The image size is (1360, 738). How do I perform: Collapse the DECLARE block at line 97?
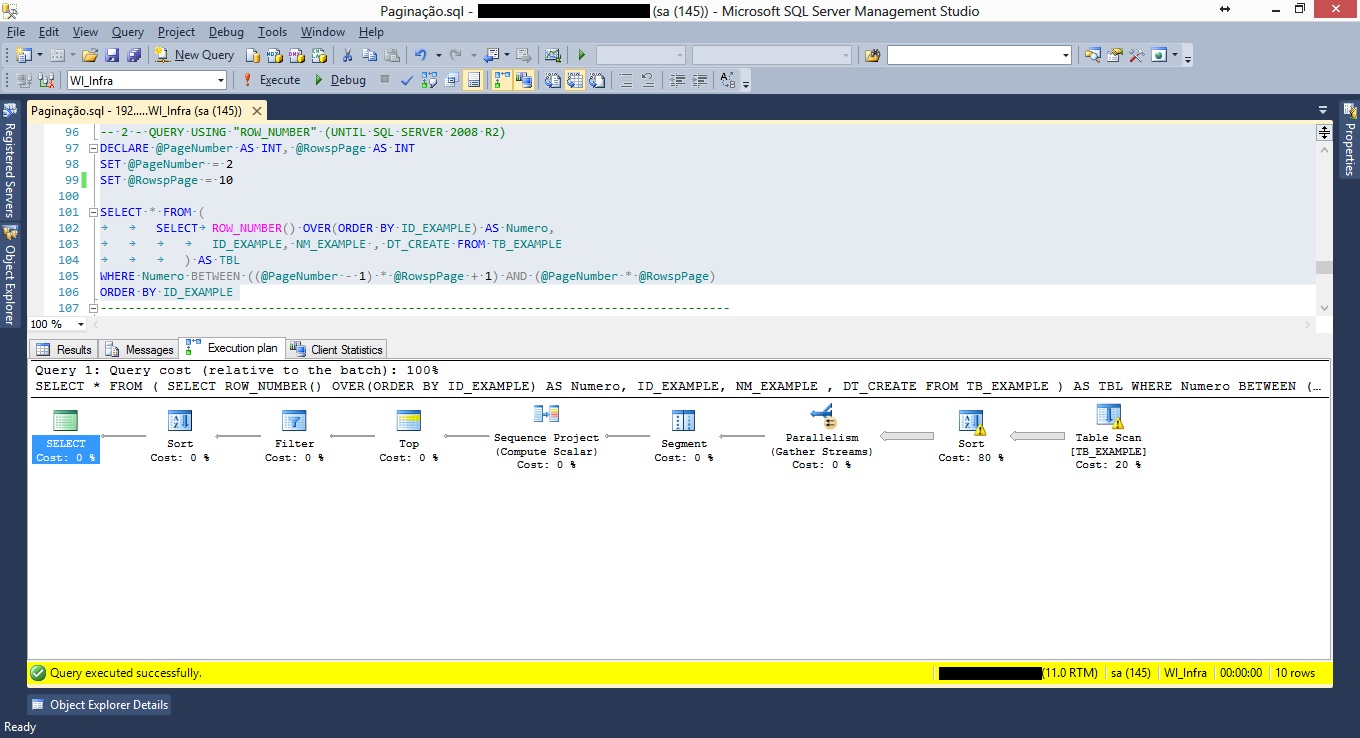click(x=94, y=148)
